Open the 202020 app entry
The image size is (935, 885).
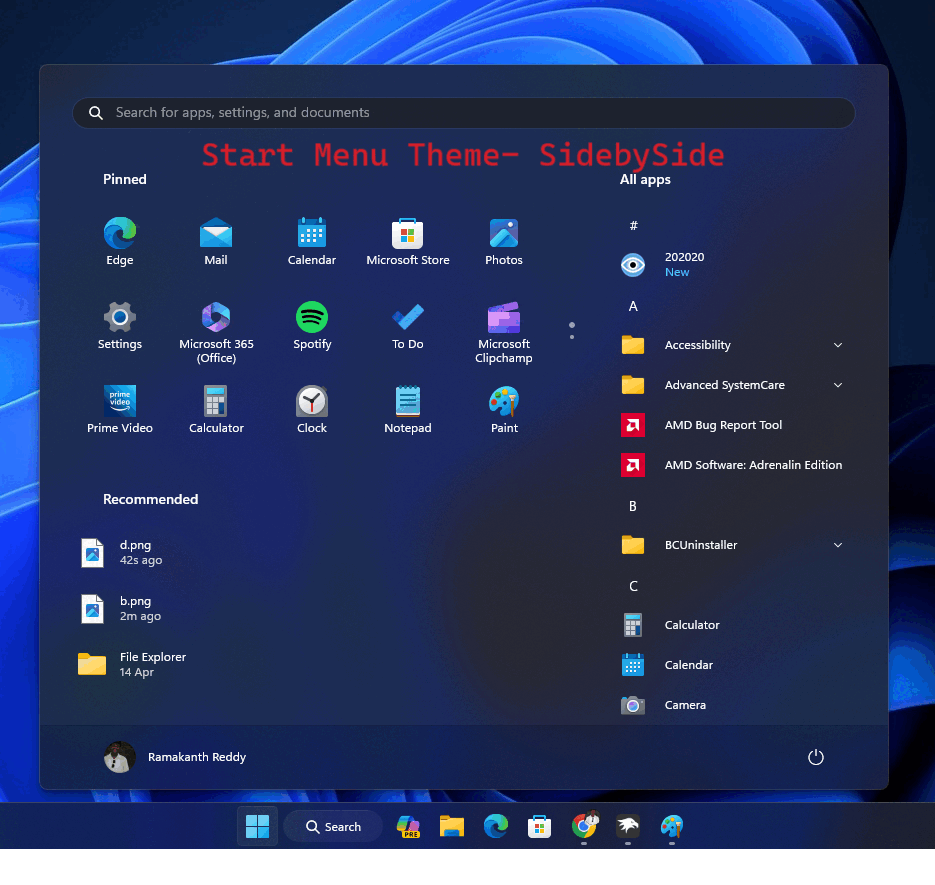(x=684, y=264)
